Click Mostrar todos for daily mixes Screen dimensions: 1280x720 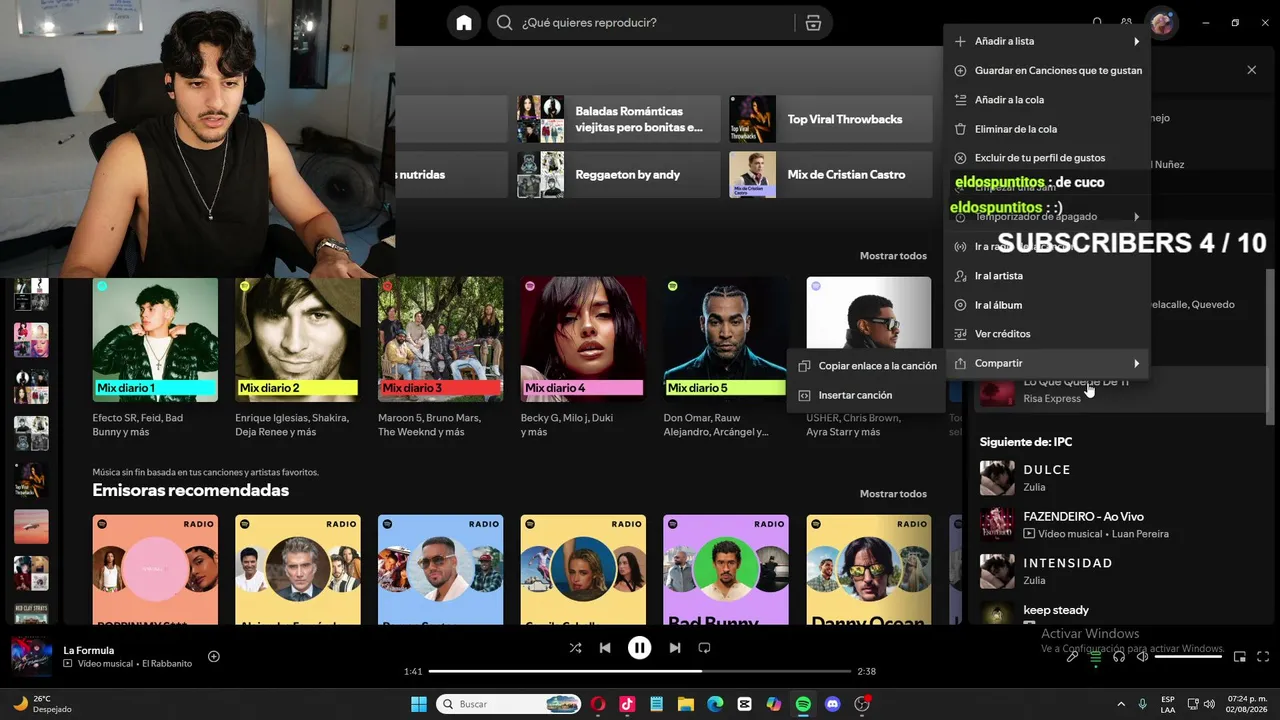pos(893,256)
